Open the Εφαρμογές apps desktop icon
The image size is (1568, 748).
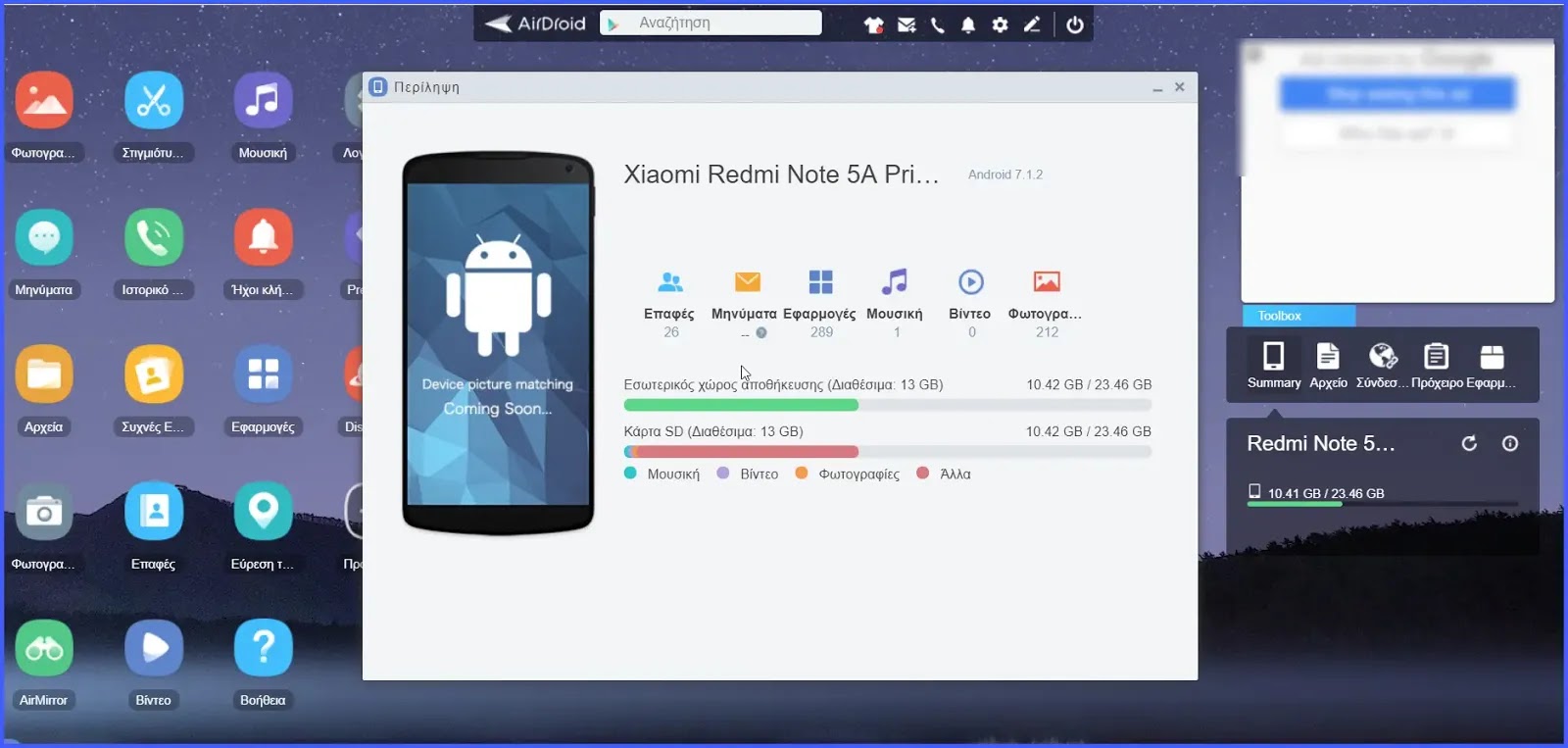(x=263, y=374)
